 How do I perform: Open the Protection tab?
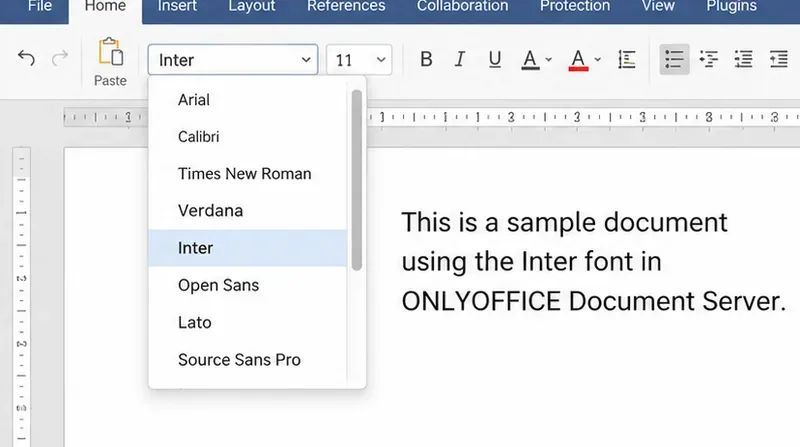[575, 8]
